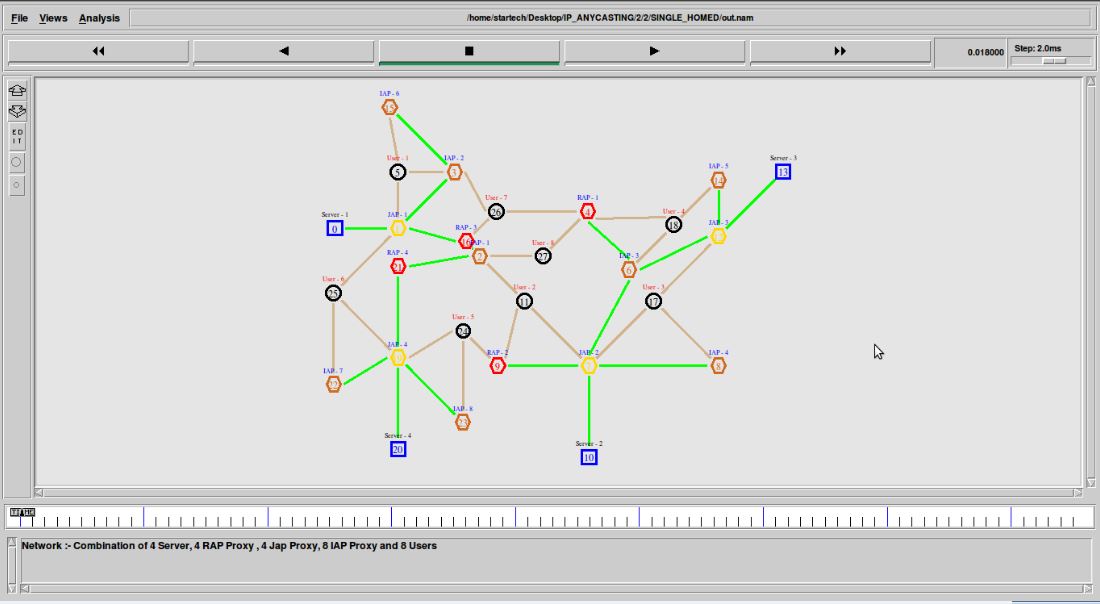This screenshot has width=1100, height=604.
Task: Select User - 7 node 26
Action: tap(496, 211)
